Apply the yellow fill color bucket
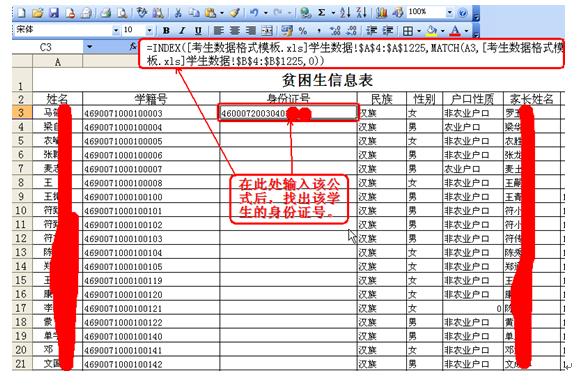582x385 pixels. [x=431, y=31]
